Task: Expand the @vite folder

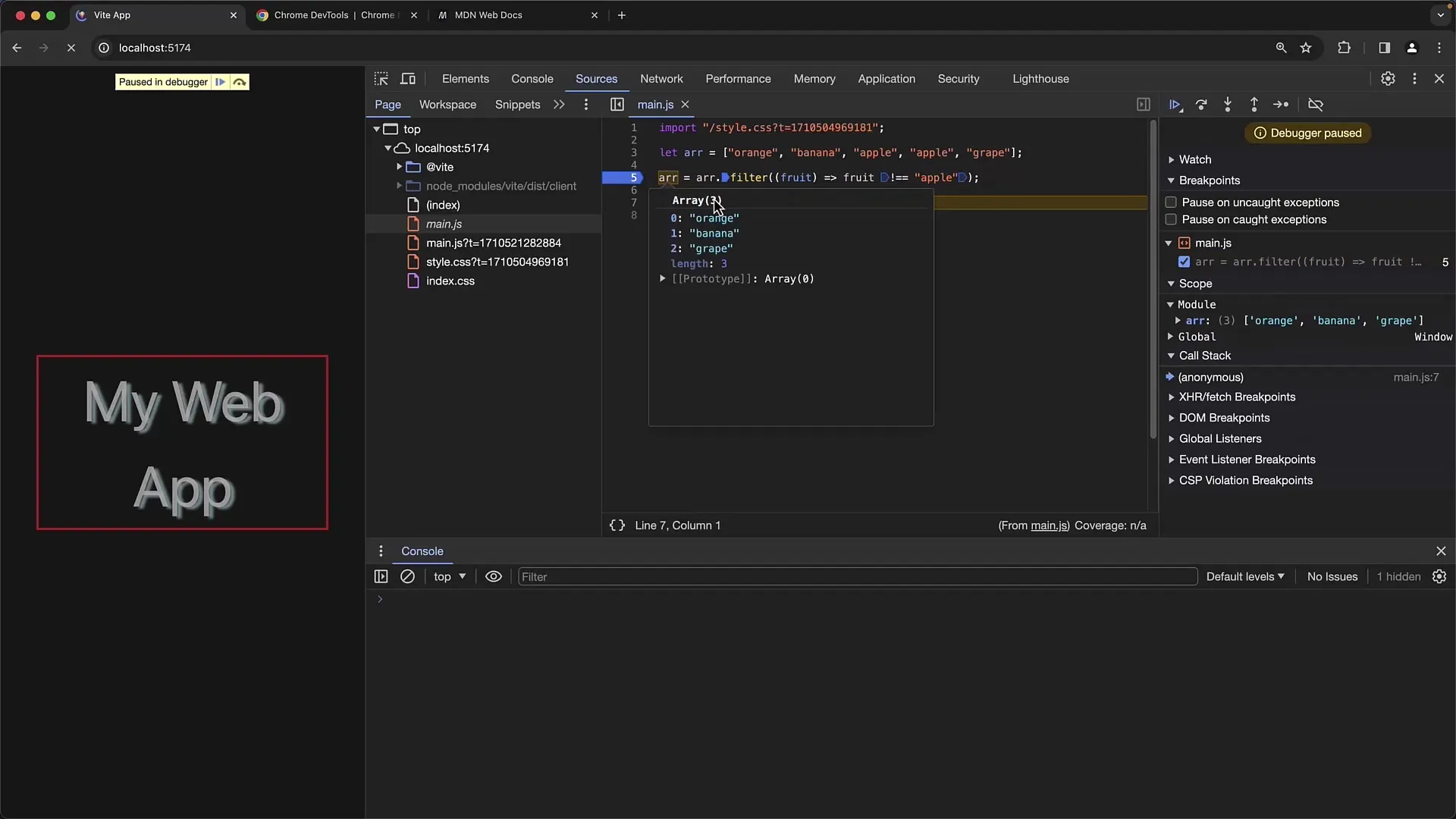Action: pos(400,167)
